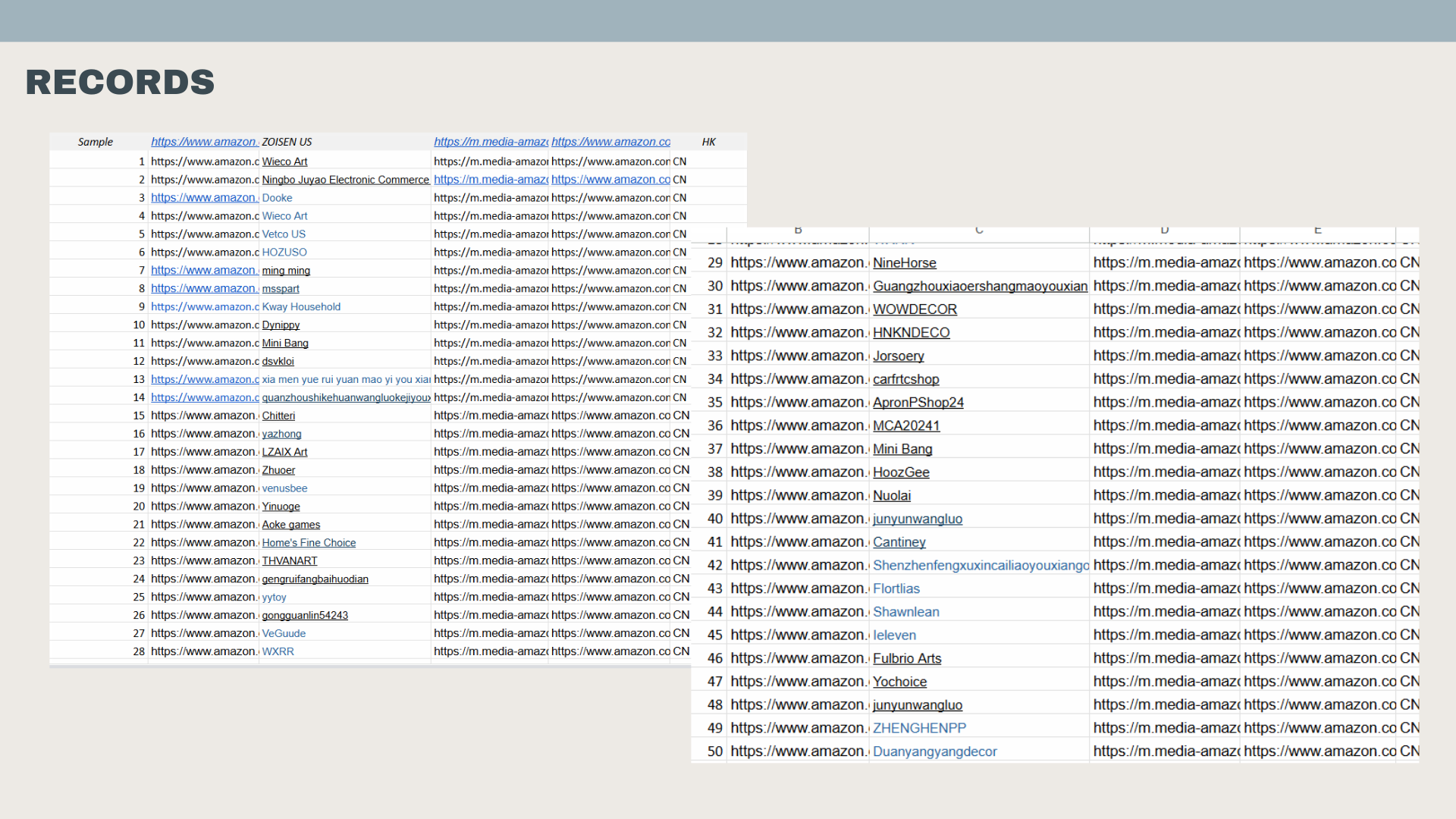
Task: Open the 'Home's Fine Choice' seller link
Action: 309,544
